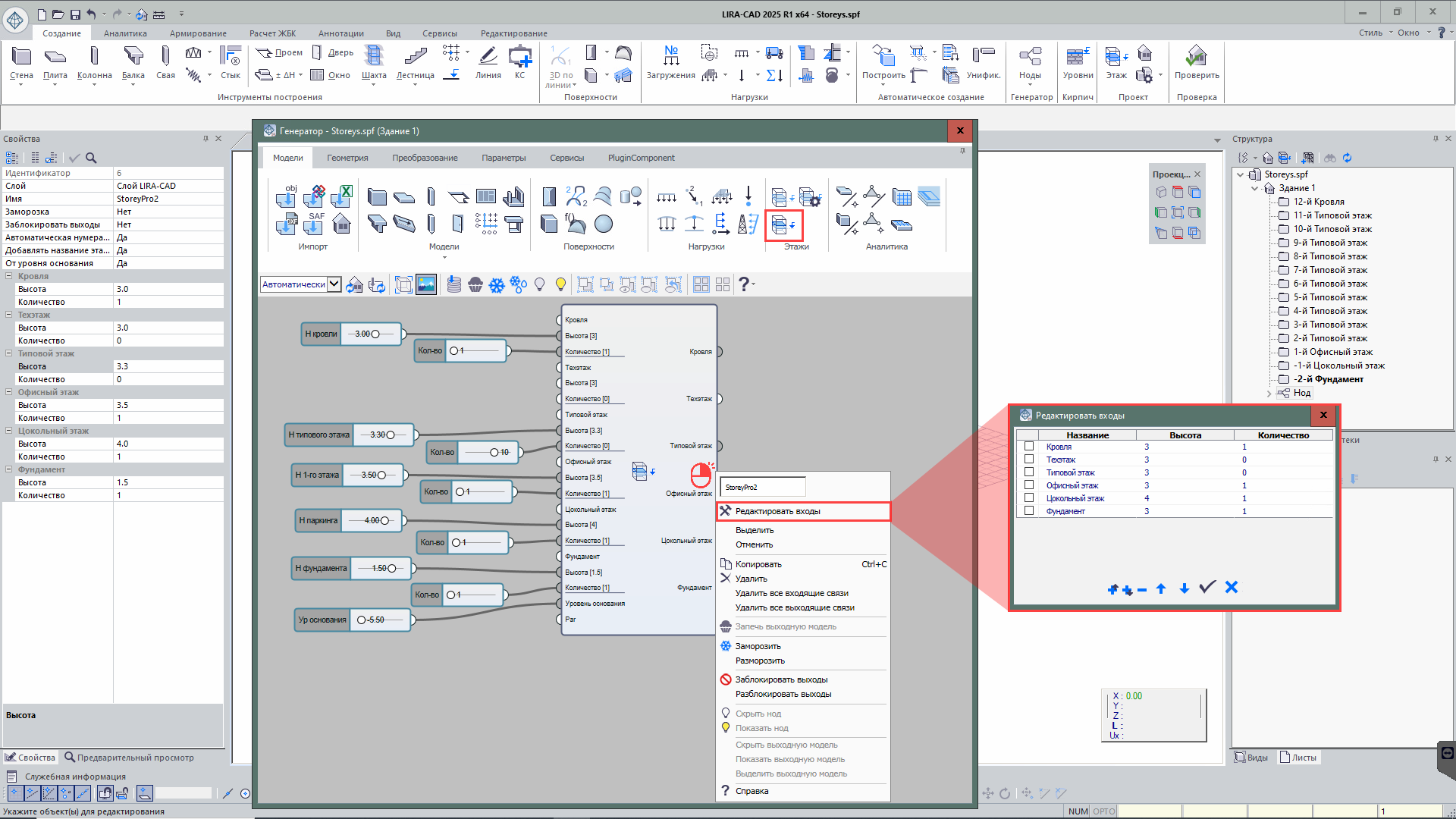Screen dimensions: 1456x819
Task: Click the blue checkmark to confirm inputs
Action: 1207,588
